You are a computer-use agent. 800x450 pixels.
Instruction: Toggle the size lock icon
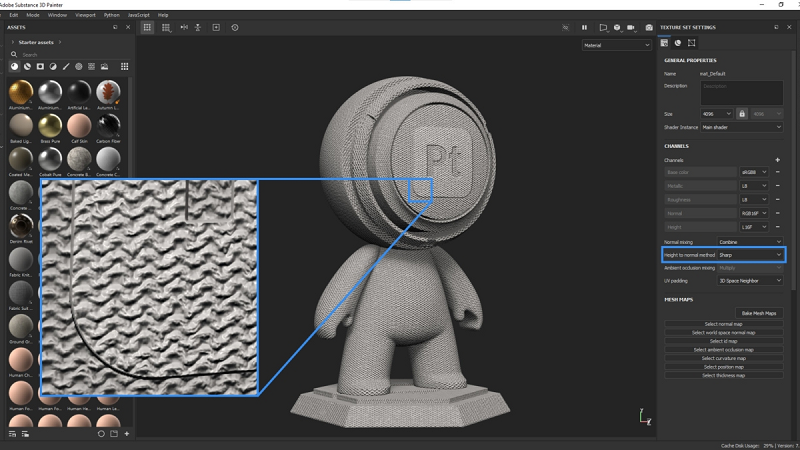pos(742,114)
